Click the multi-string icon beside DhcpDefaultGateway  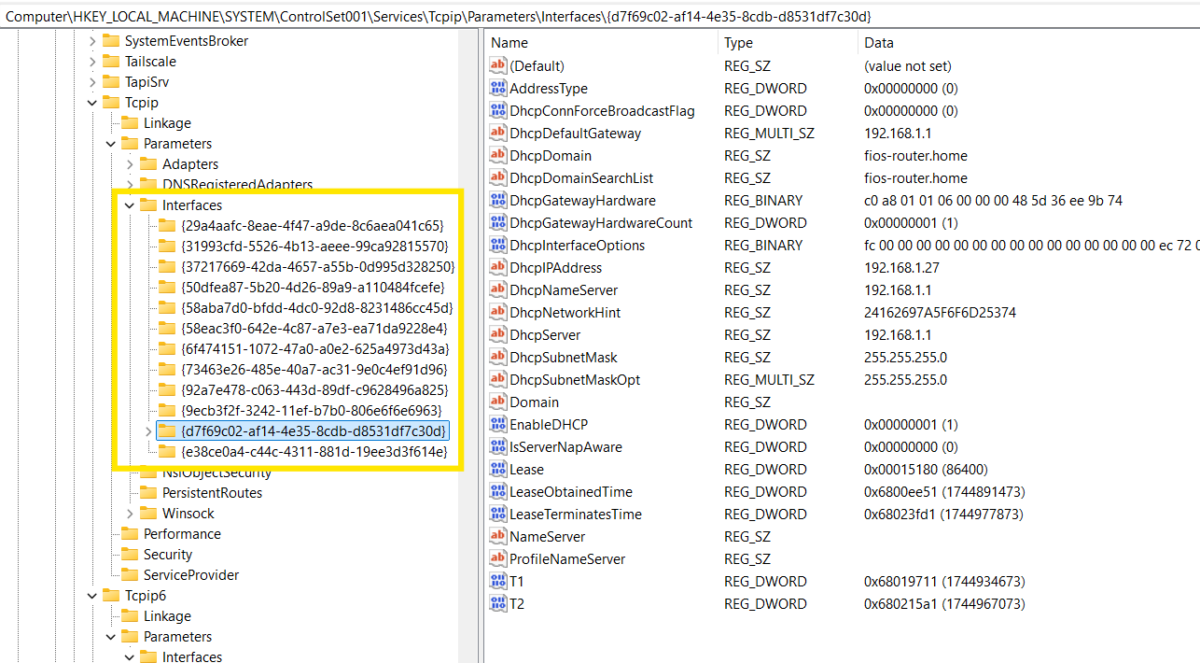497,133
